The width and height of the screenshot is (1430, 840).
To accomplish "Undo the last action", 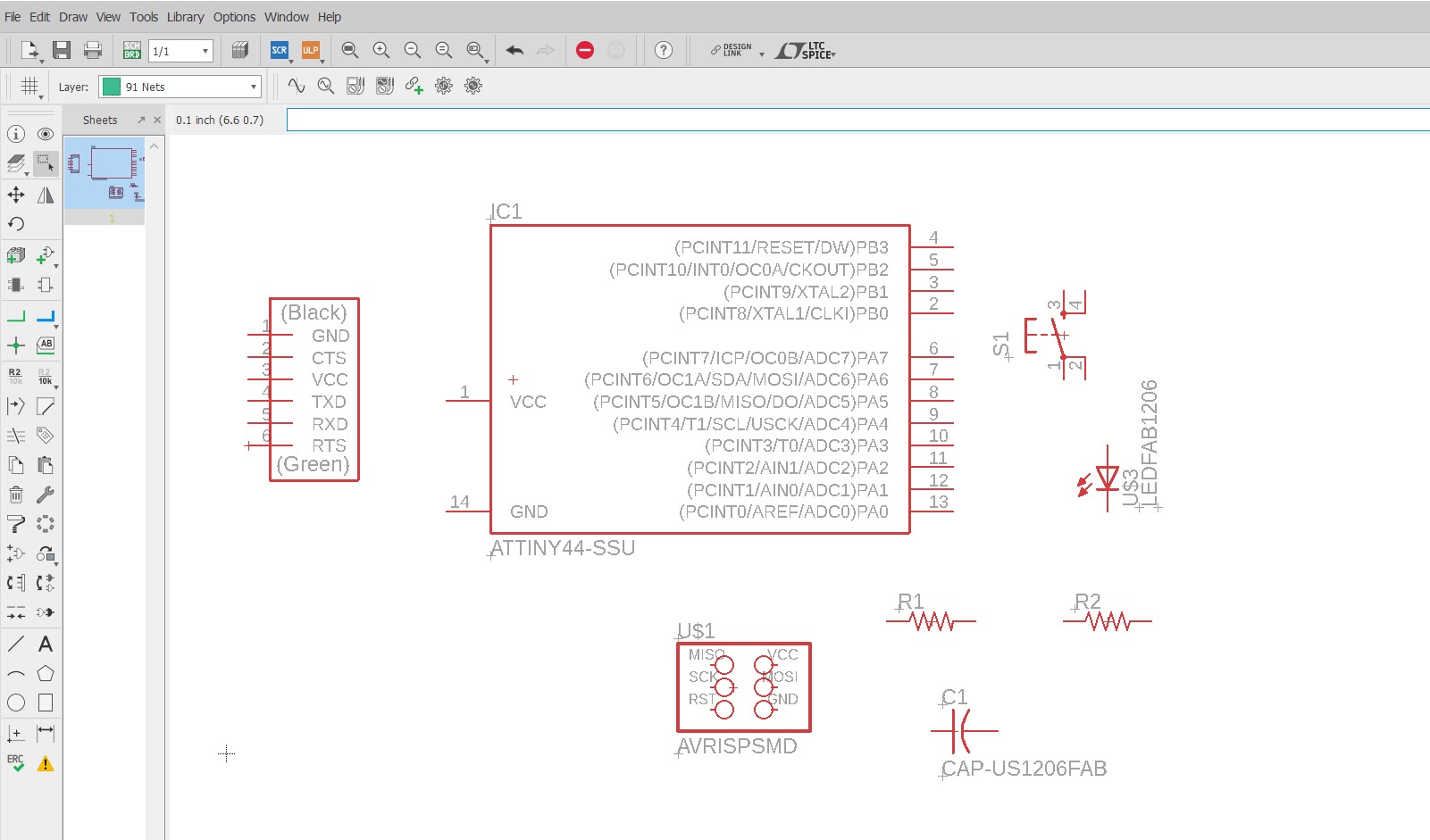I will [x=514, y=51].
